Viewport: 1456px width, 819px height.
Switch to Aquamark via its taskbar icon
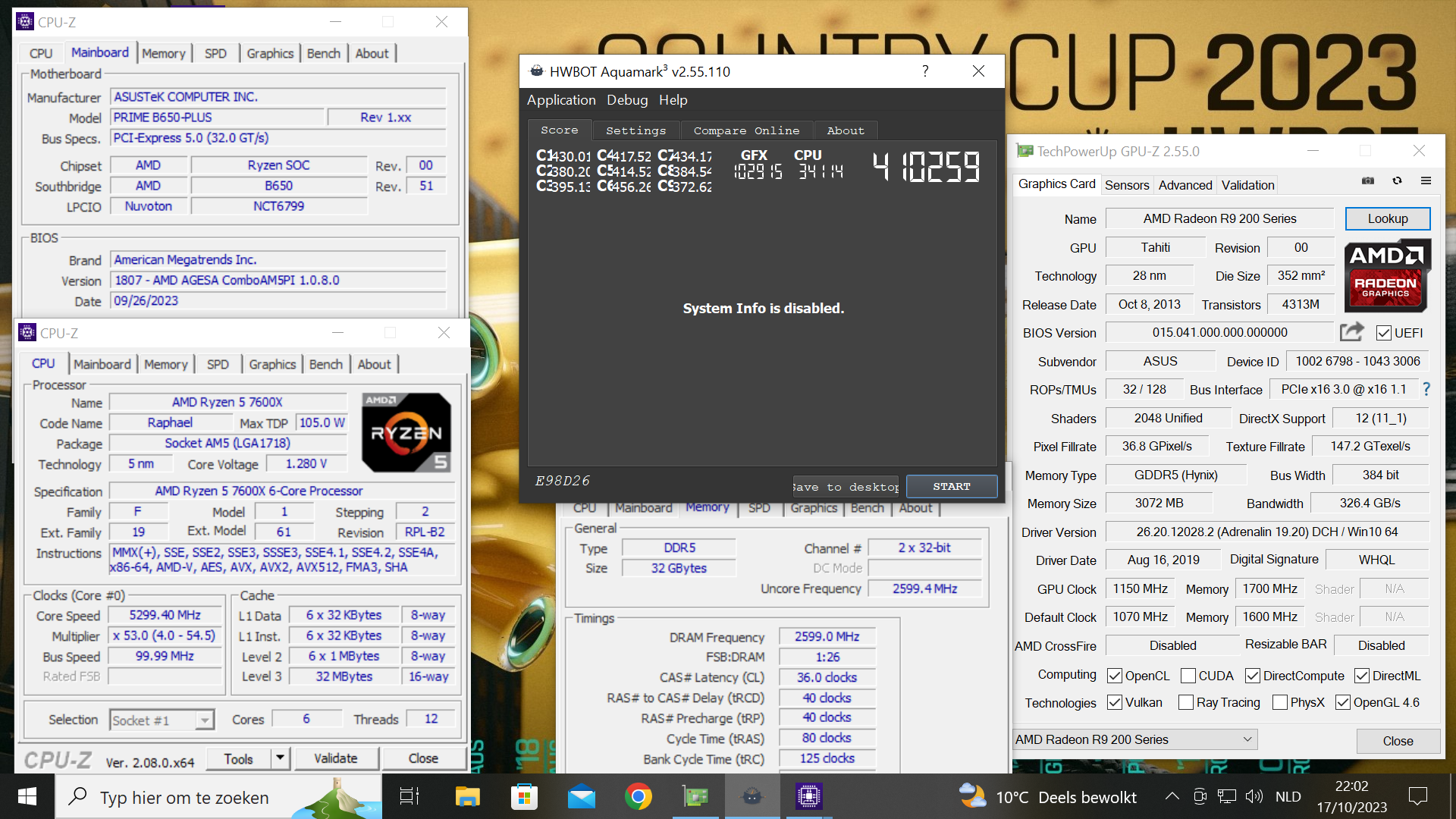[752, 796]
